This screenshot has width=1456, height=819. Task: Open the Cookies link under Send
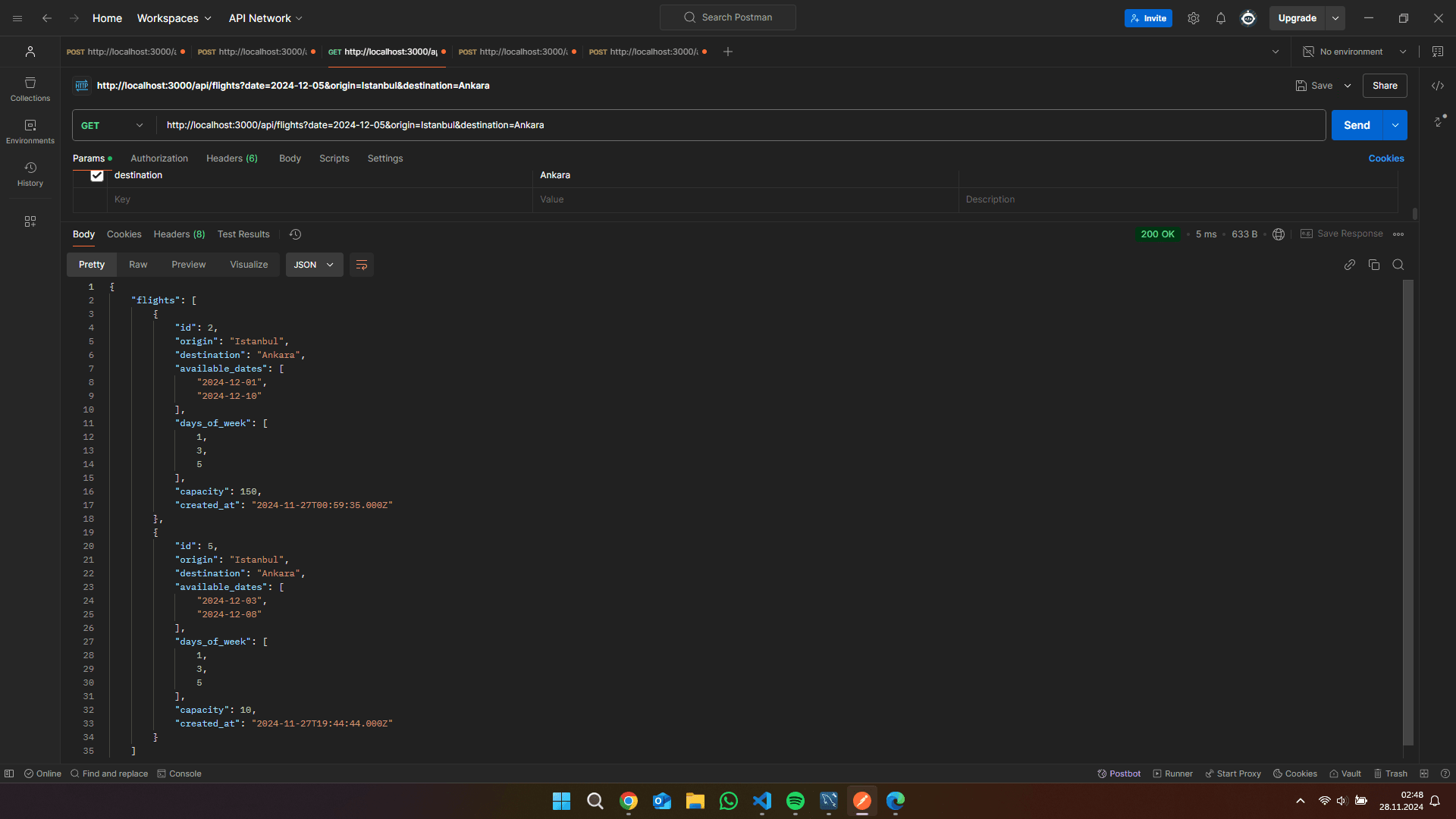point(1385,158)
